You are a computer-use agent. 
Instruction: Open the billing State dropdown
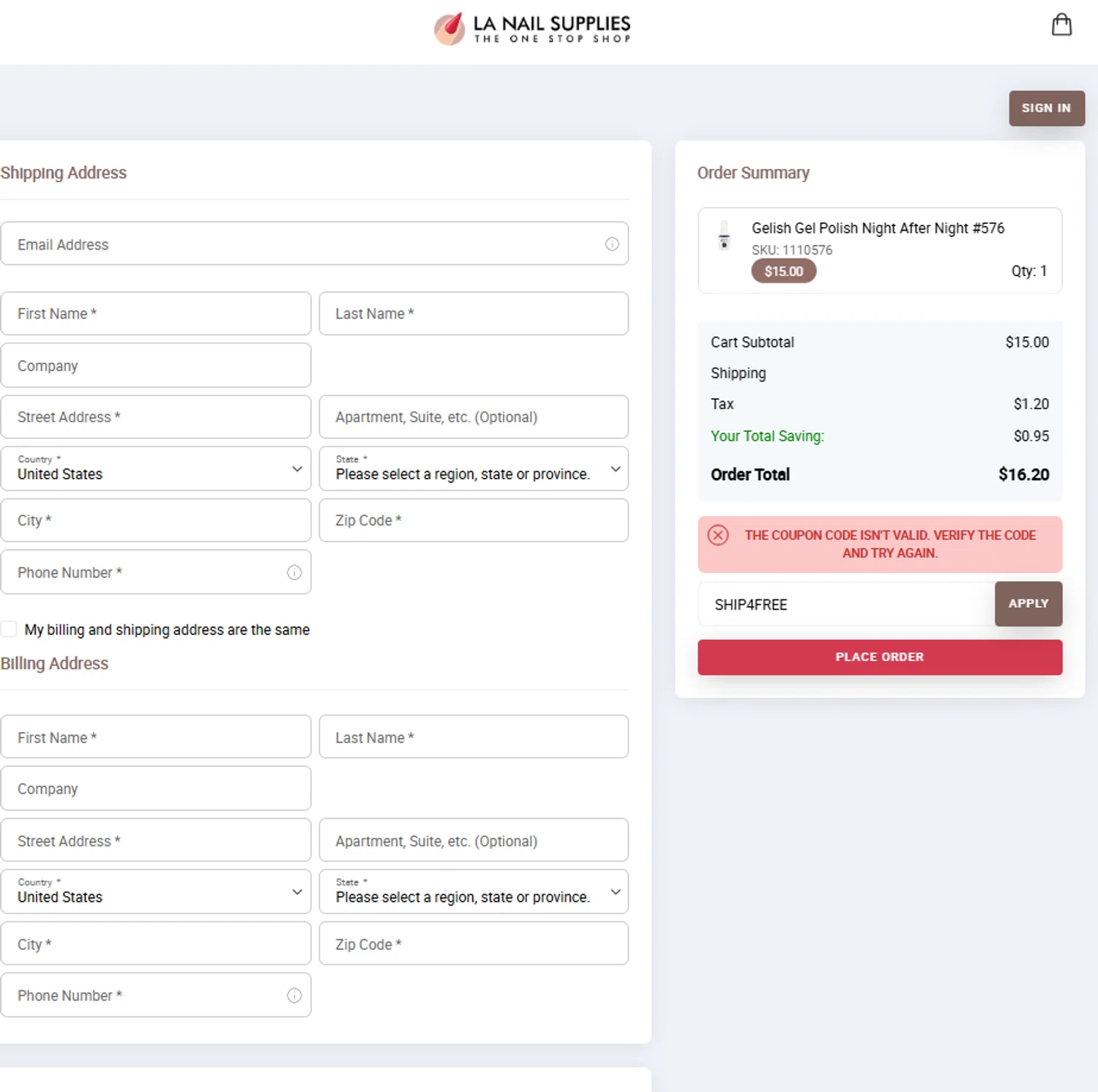tap(474, 891)
